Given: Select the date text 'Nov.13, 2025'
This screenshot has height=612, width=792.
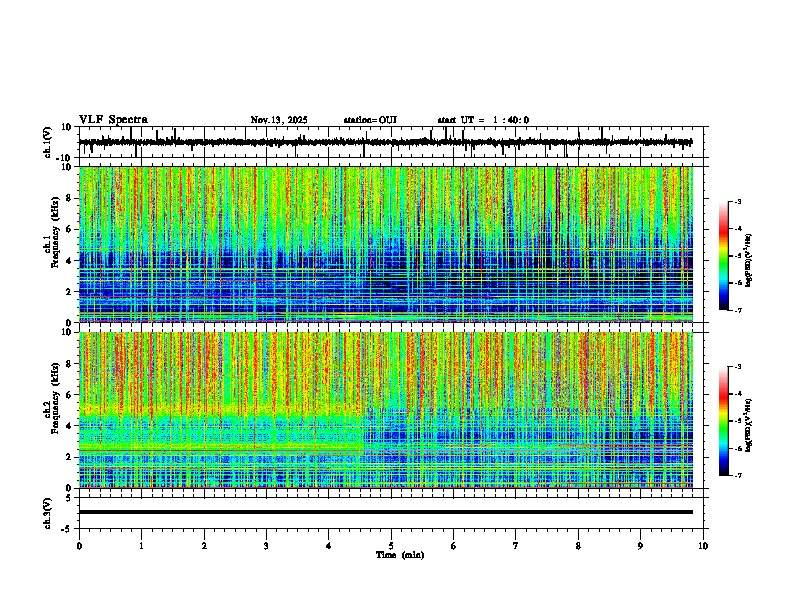Looking at the screenshot, I should tap(279, 120).
